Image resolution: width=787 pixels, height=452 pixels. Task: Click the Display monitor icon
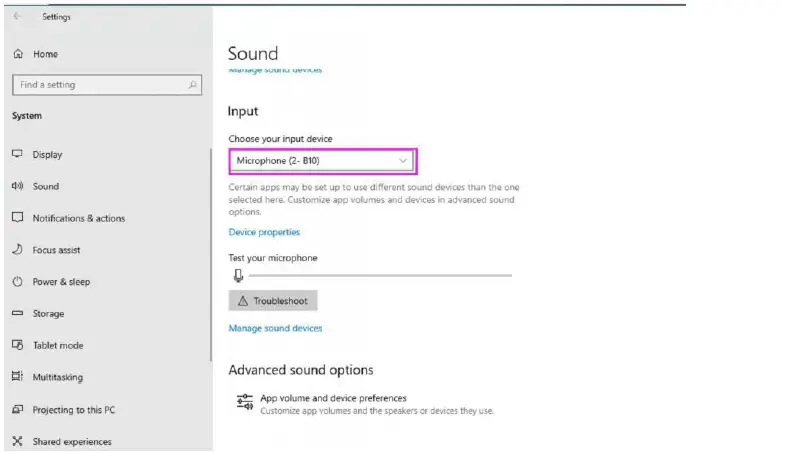(17, 155)
